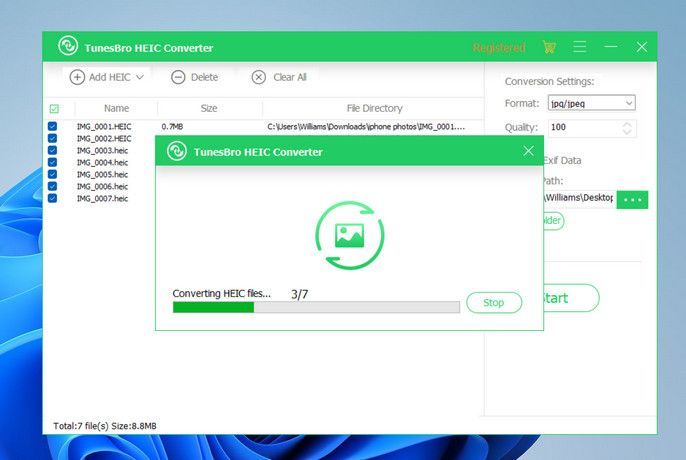Uncheck the IMG_0002.HEIC checkbox

52,138
